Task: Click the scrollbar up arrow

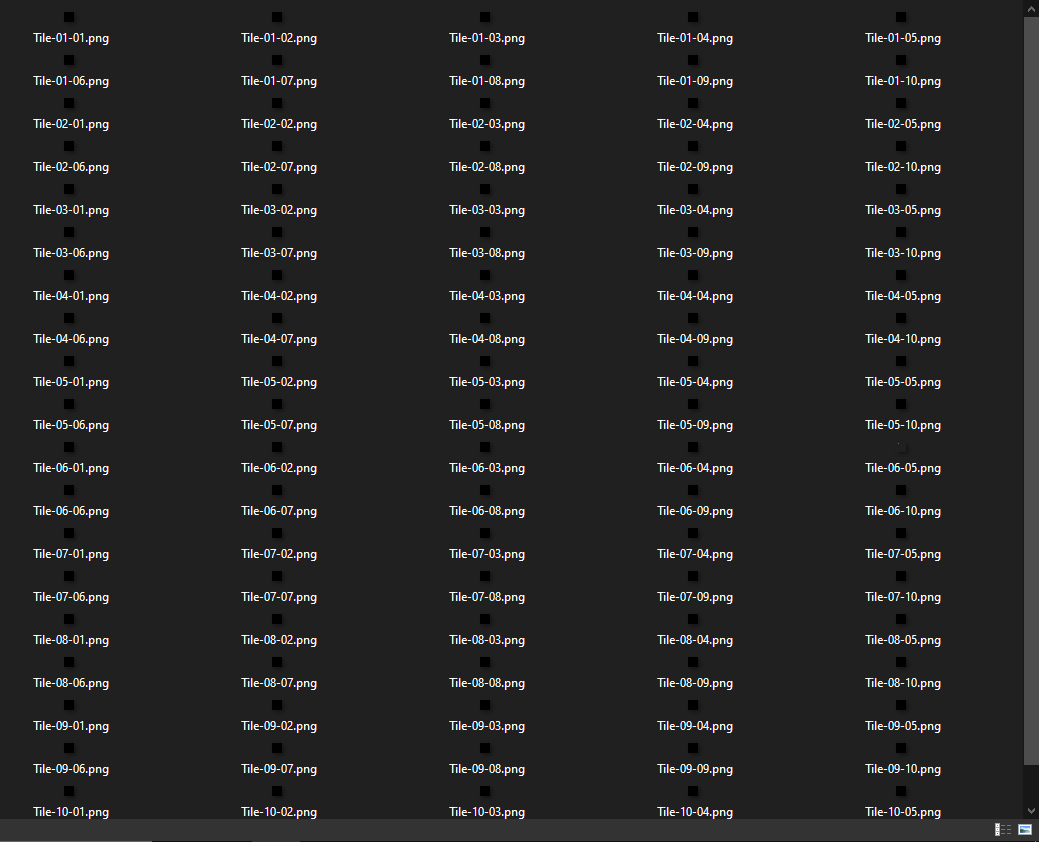Action: click(1031, 8)
